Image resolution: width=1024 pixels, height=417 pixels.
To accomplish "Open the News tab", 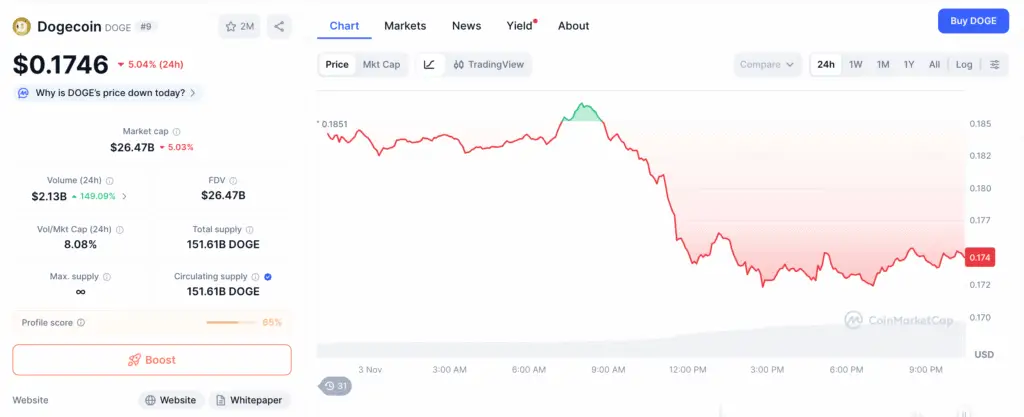I will click(466, 26).
